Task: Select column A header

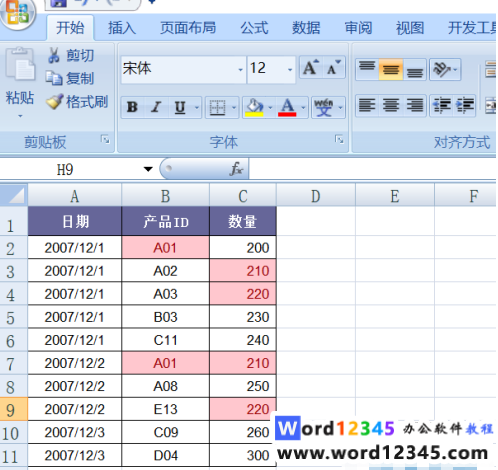Action: click(75, 196)
